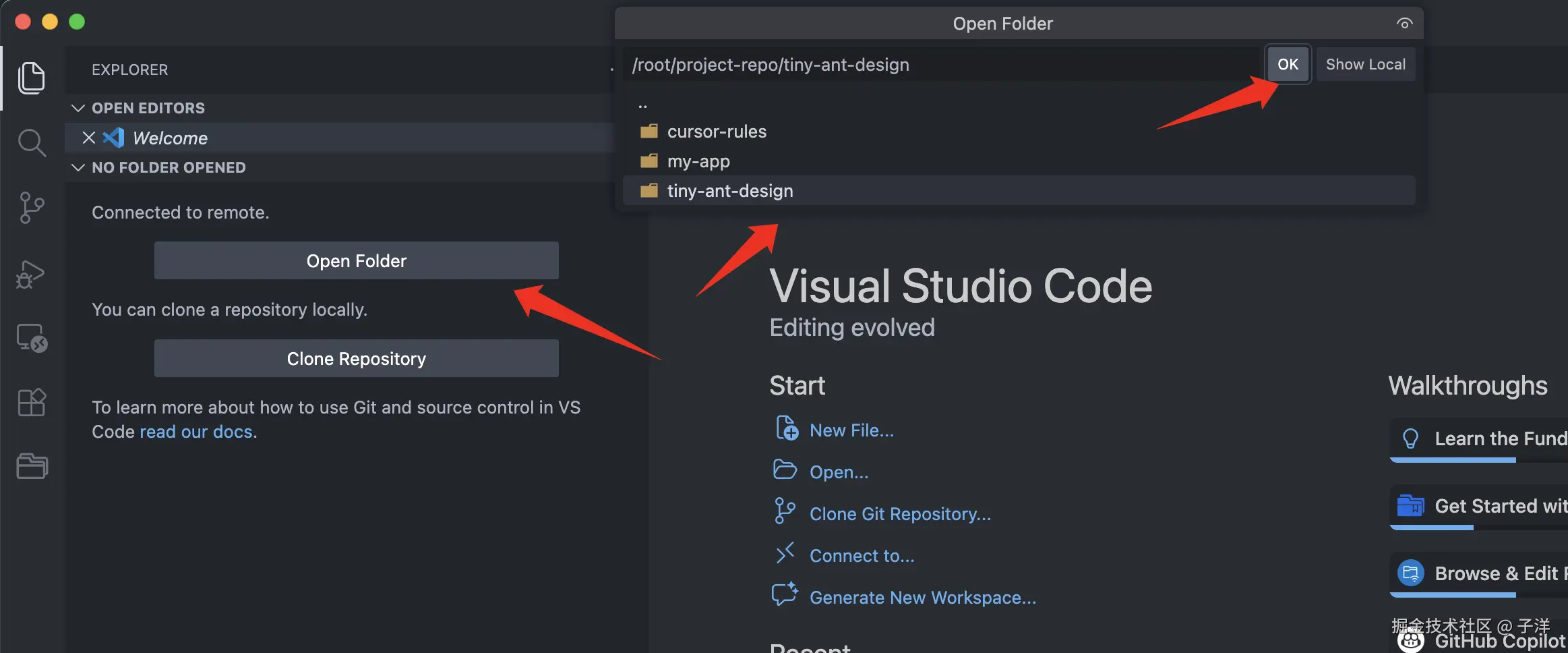
Task: Click the my-app folder icon
Action: pos(649,161)
